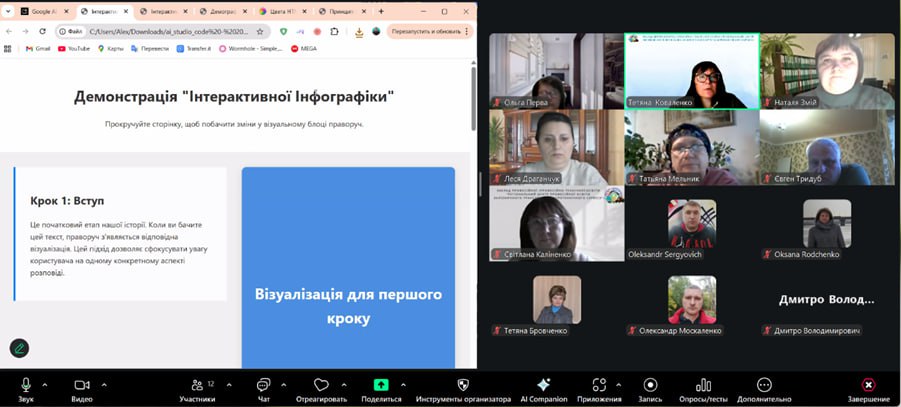901x407 pixels.
Task: Start recording with the Запись button
Action: 650,385
